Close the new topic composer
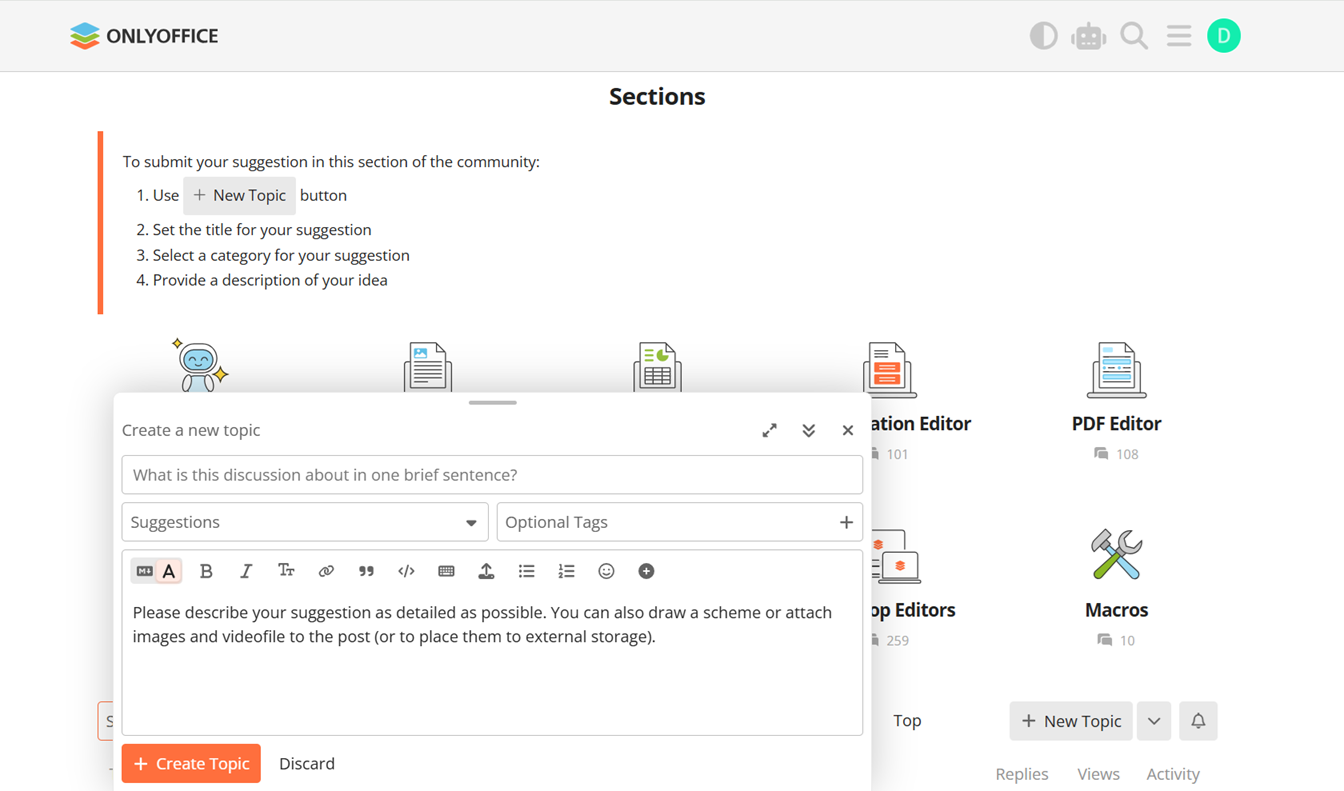The image size is (1344, 791). tap(847, 430)
